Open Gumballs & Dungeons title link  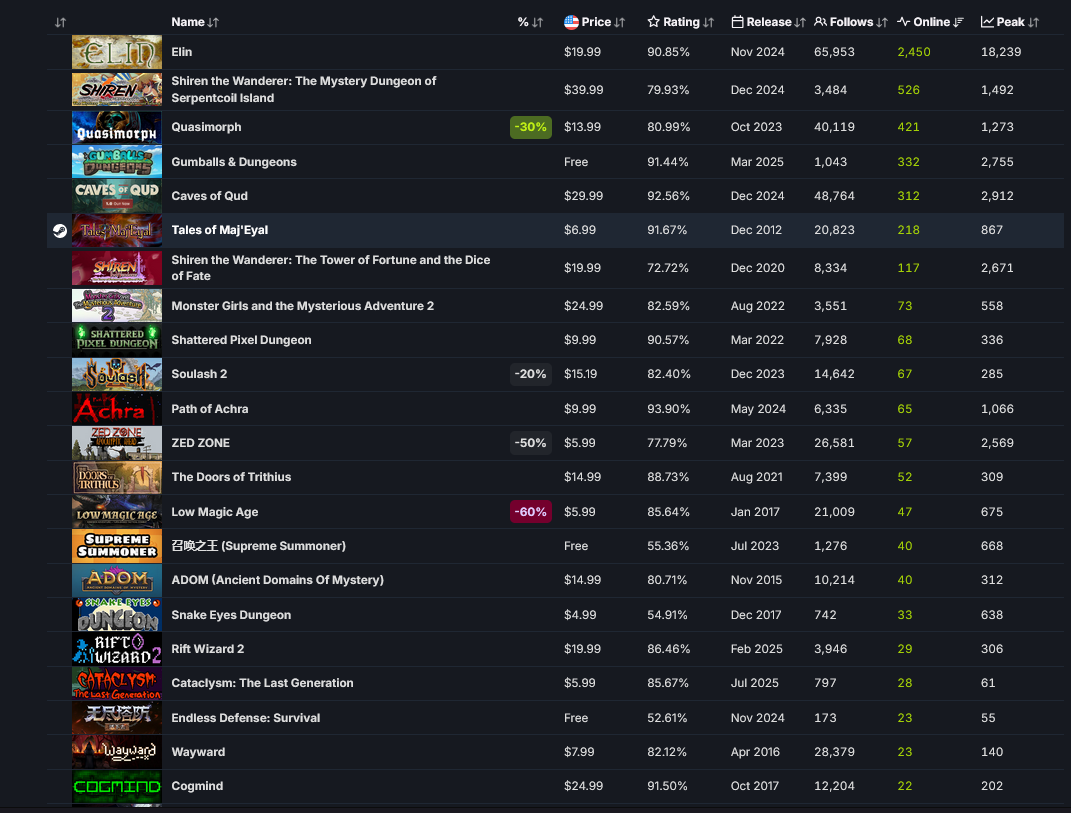coord(234,162)
